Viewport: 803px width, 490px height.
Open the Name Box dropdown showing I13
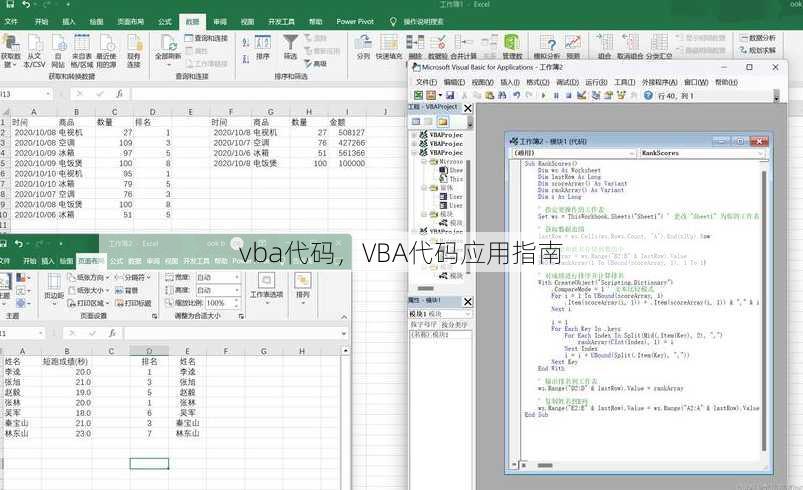pos(48,94)
